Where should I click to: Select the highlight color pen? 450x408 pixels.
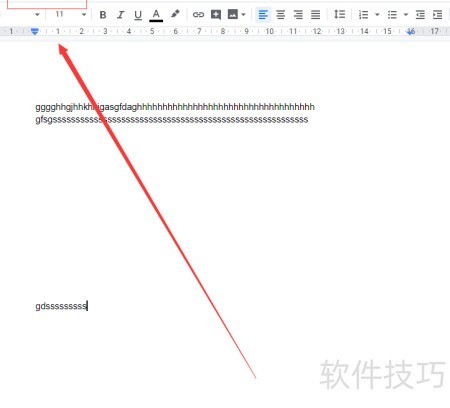coord(175,14)
